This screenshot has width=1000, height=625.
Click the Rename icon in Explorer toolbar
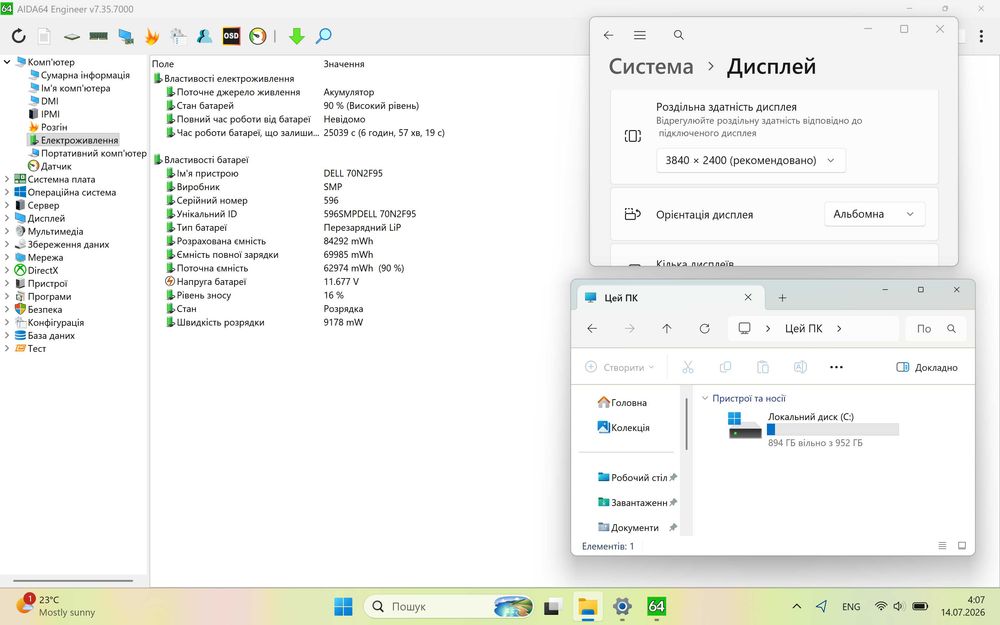pyautogui.click(x=800, y=367)
